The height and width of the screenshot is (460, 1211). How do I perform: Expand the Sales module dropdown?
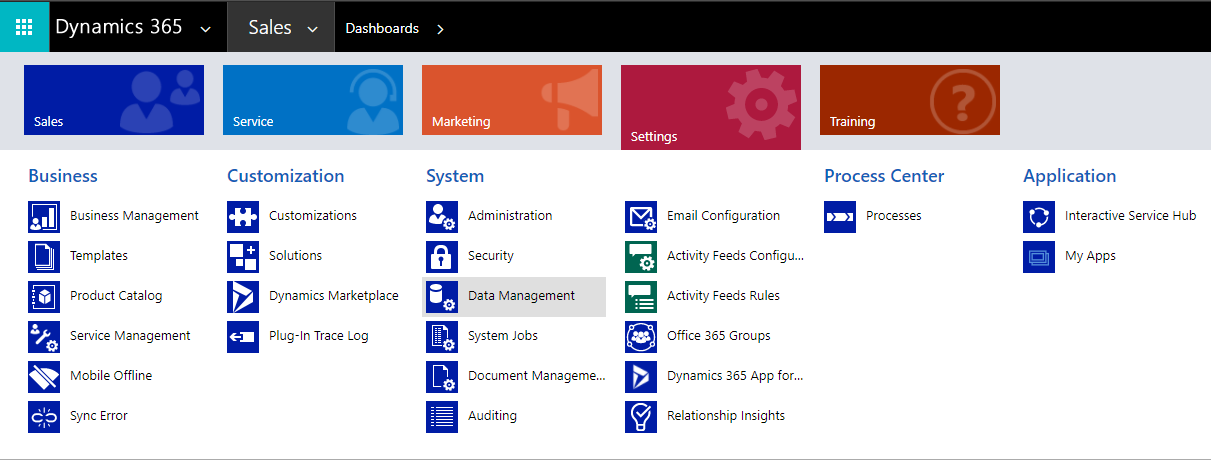(x=313, y=29)
